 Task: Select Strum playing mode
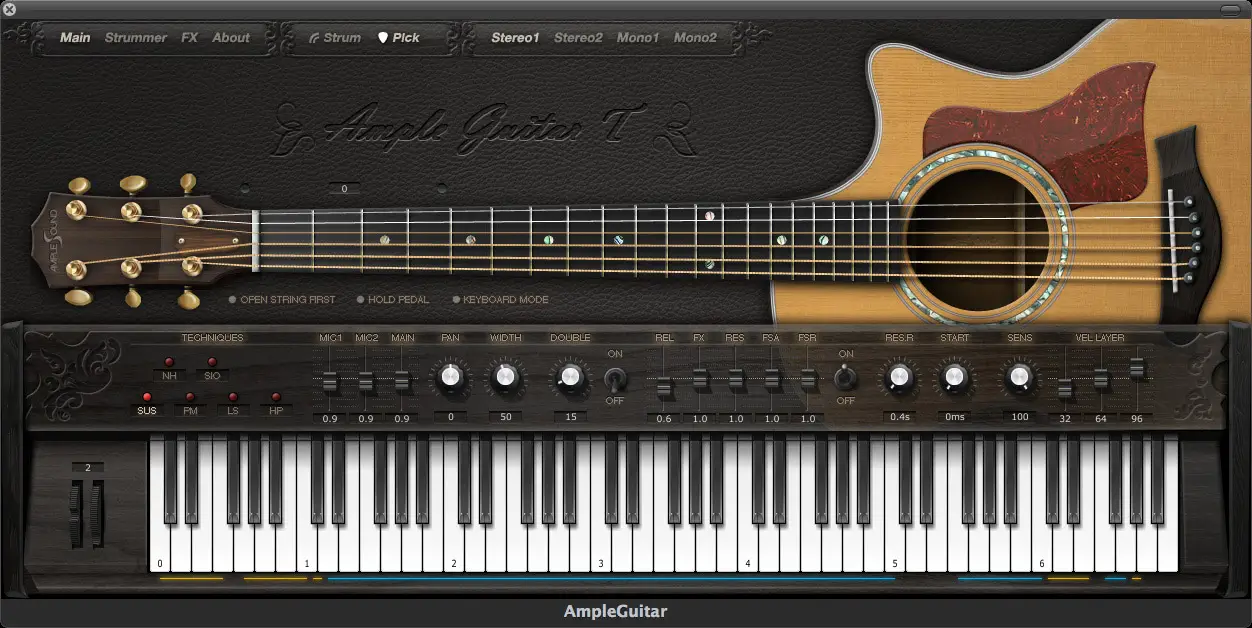coord(335,38)
